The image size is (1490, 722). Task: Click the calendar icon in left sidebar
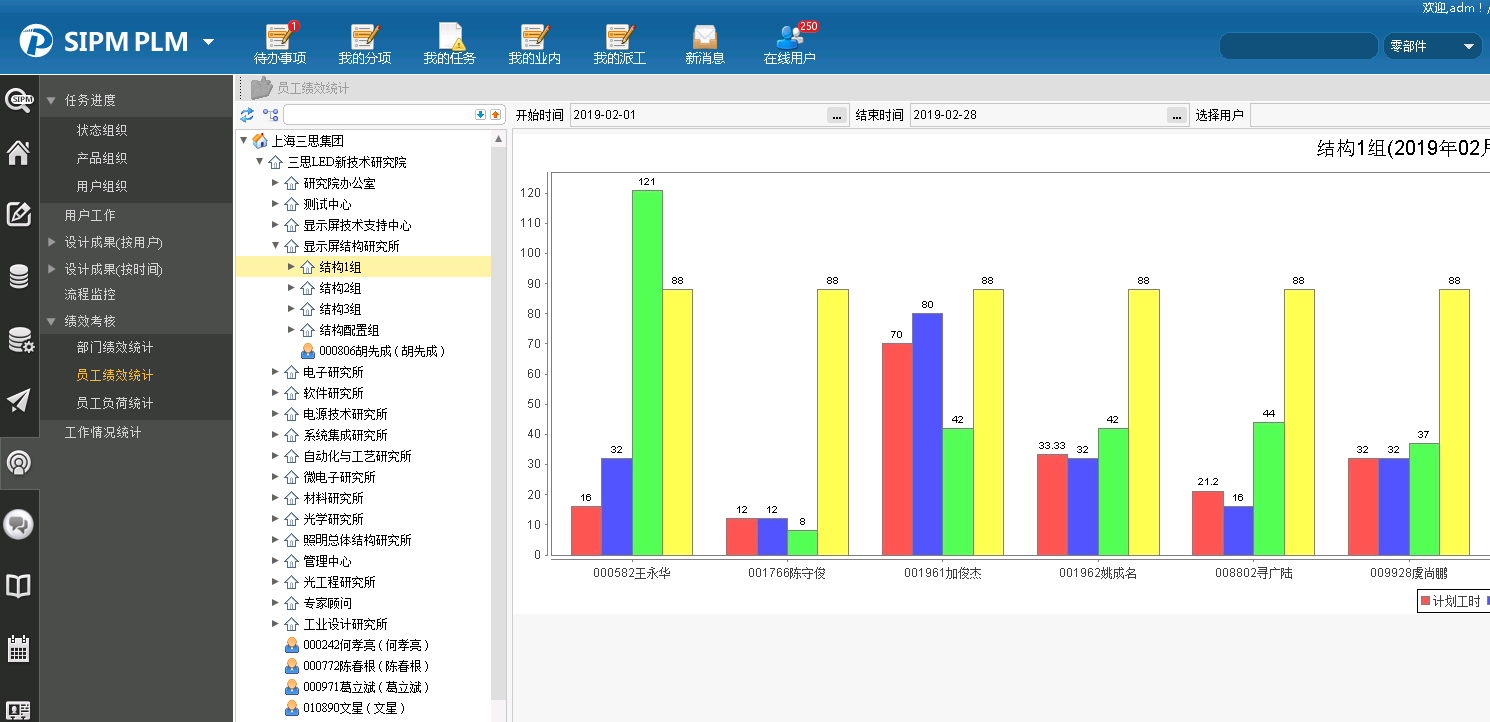pos(19,648)
